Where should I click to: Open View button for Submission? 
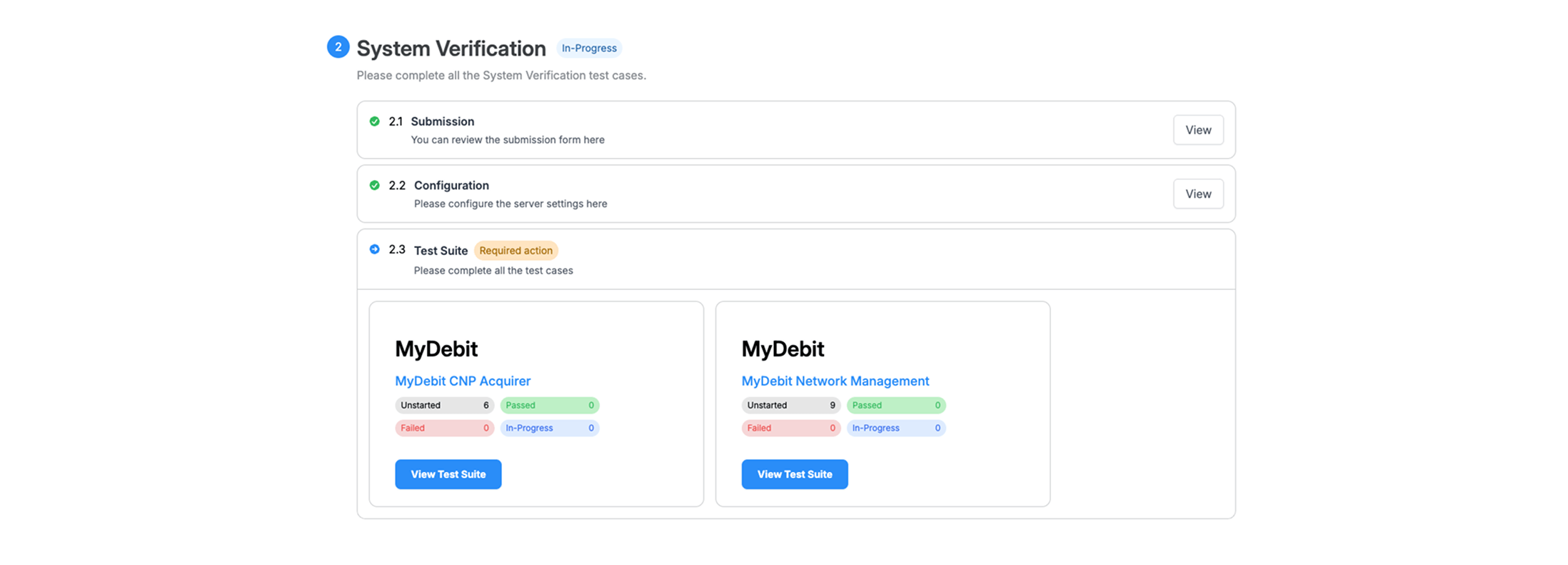(1198, 130)
